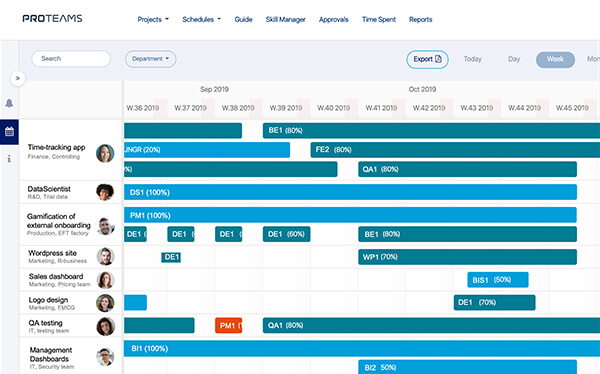Select the BE1 (80%) bar in Time-tracking app

(x=431, y=131)
